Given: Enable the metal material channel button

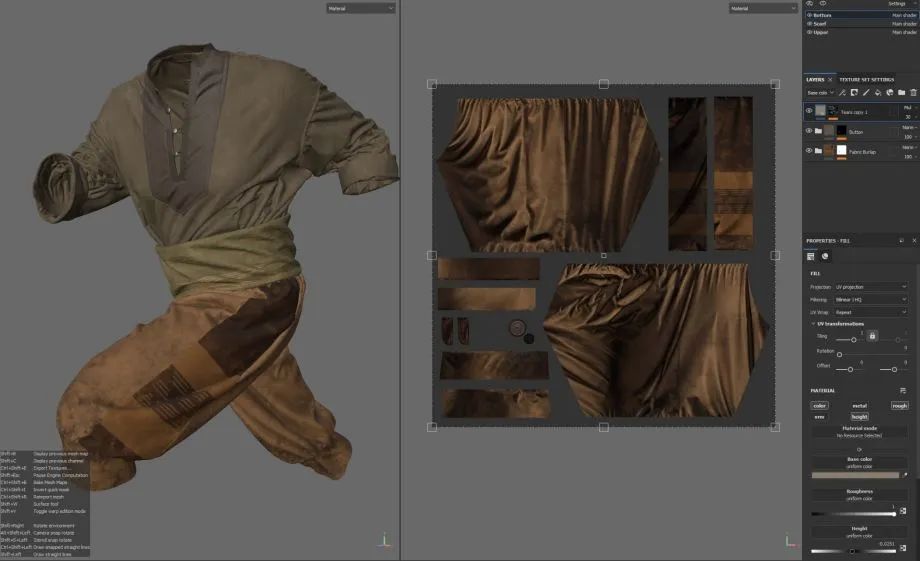Looking at the screenshot, I should [859, 405].
